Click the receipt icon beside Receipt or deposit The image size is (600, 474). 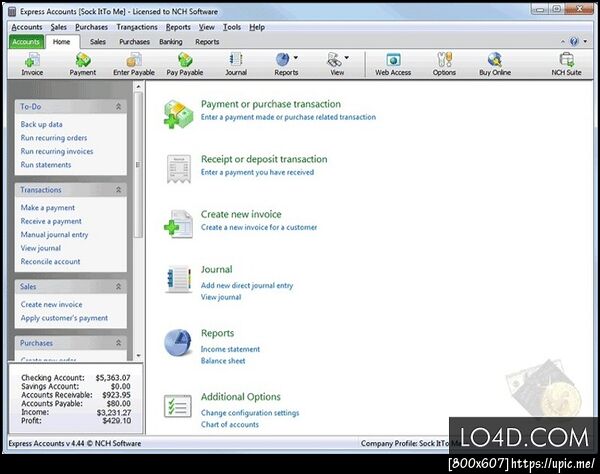click(179, 169)
